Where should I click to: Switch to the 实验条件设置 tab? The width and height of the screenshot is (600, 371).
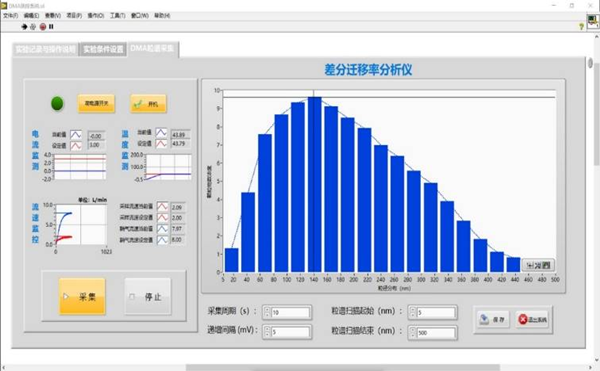pyautogui.click(x=103, y=49)
